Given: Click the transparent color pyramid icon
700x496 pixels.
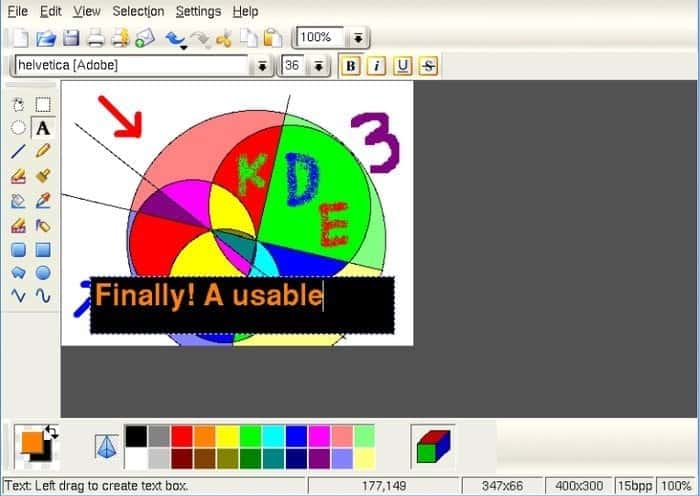Looking at the screenshot, I should [106, 446].
